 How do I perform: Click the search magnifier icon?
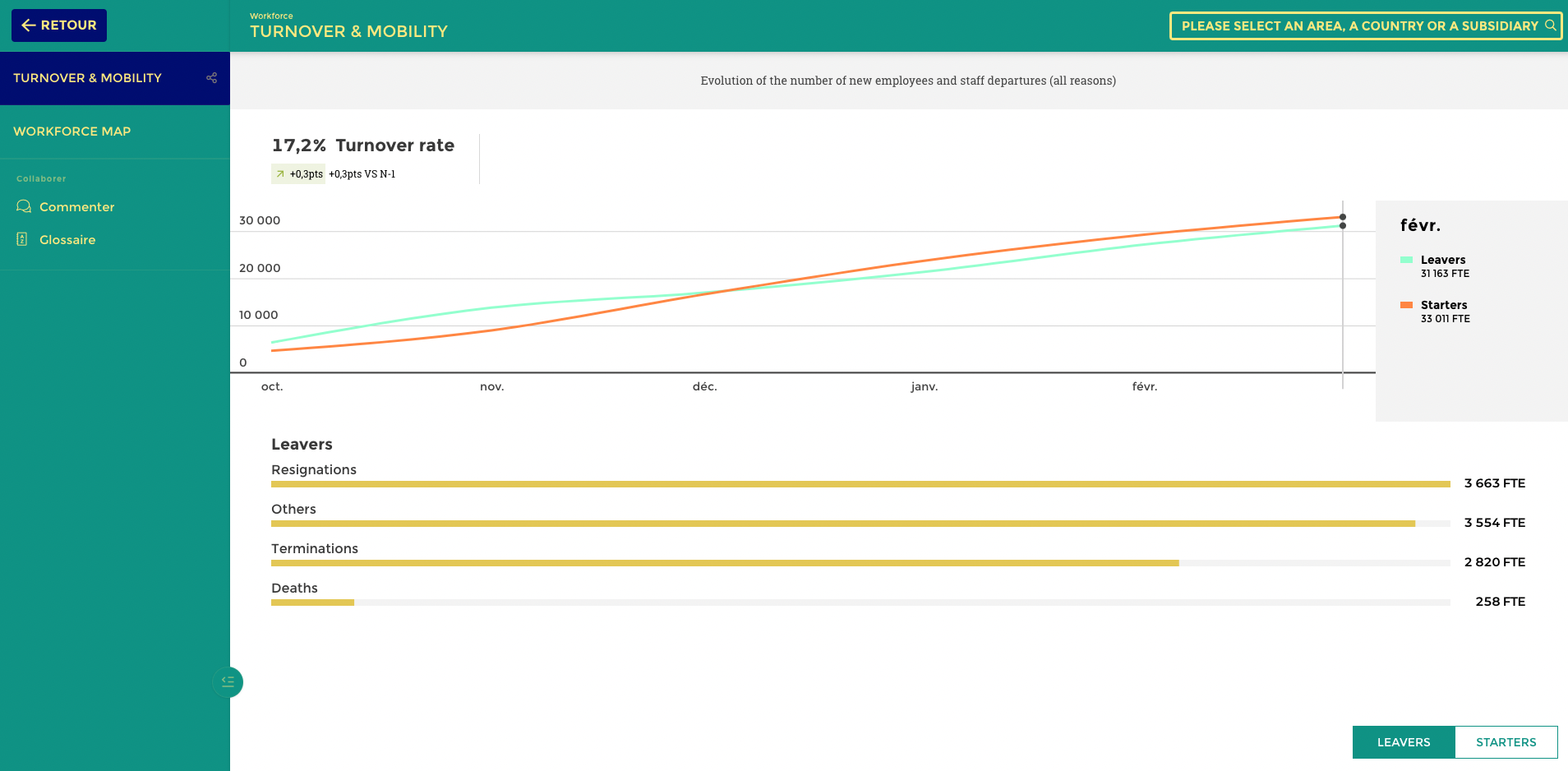tap(1550, 25)
